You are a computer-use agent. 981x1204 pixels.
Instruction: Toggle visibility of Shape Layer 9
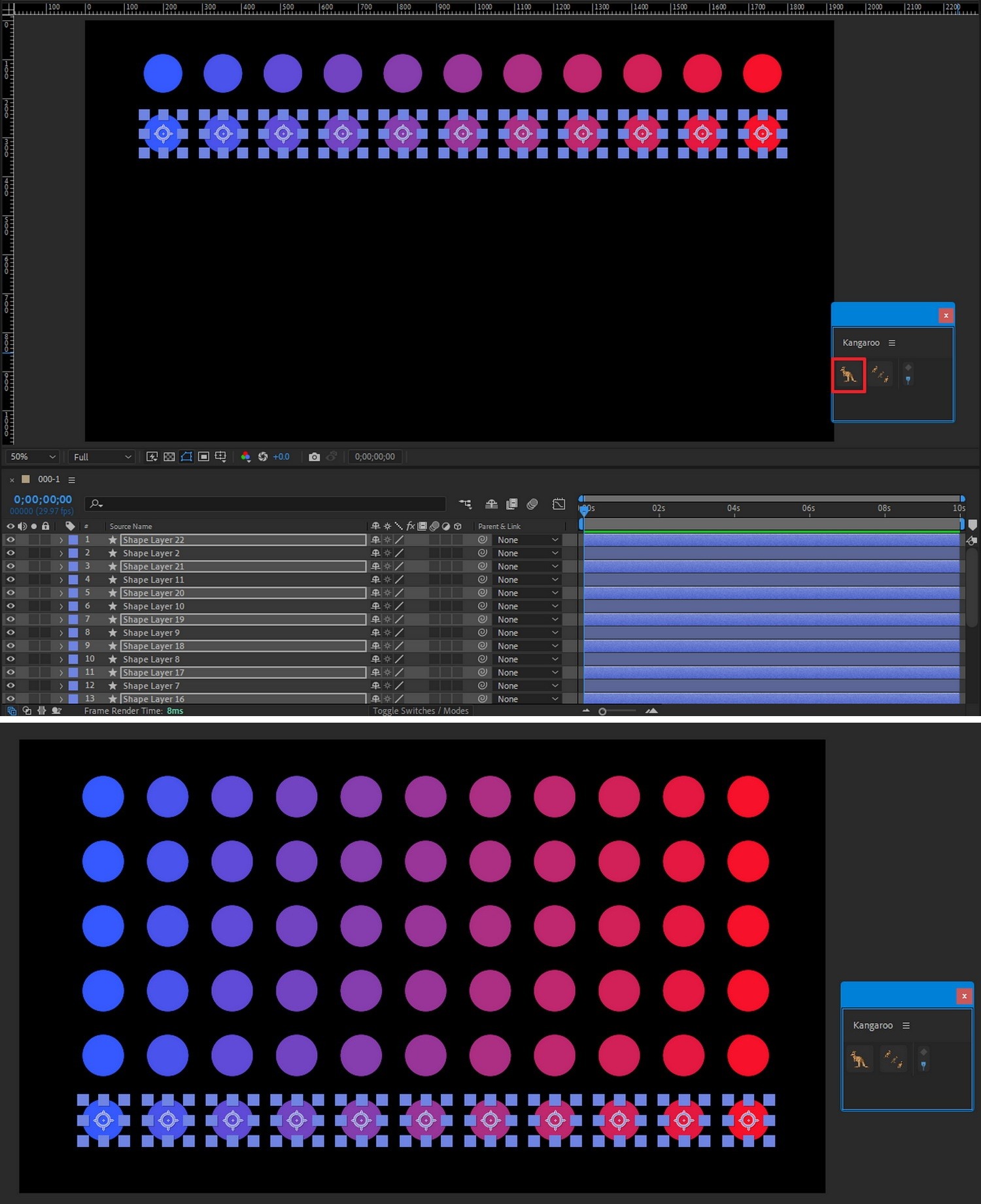pos(10,632)
